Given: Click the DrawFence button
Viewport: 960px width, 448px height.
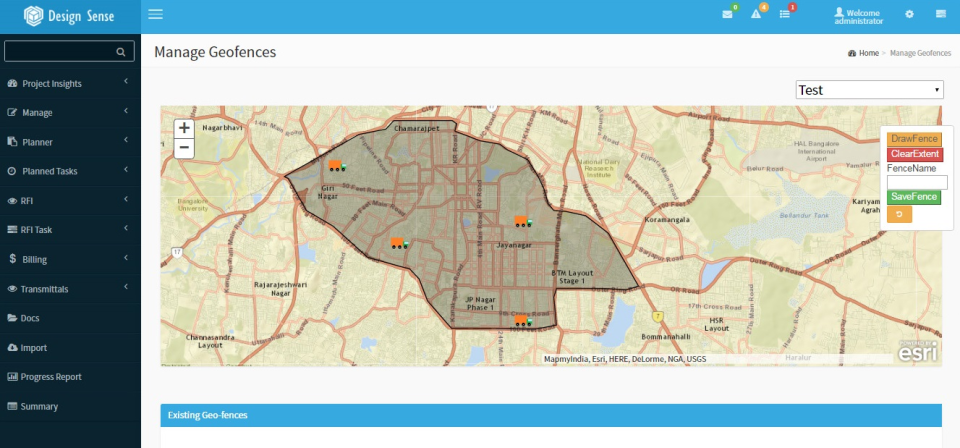Looking at the screenshot, I should tap(914, 140).
